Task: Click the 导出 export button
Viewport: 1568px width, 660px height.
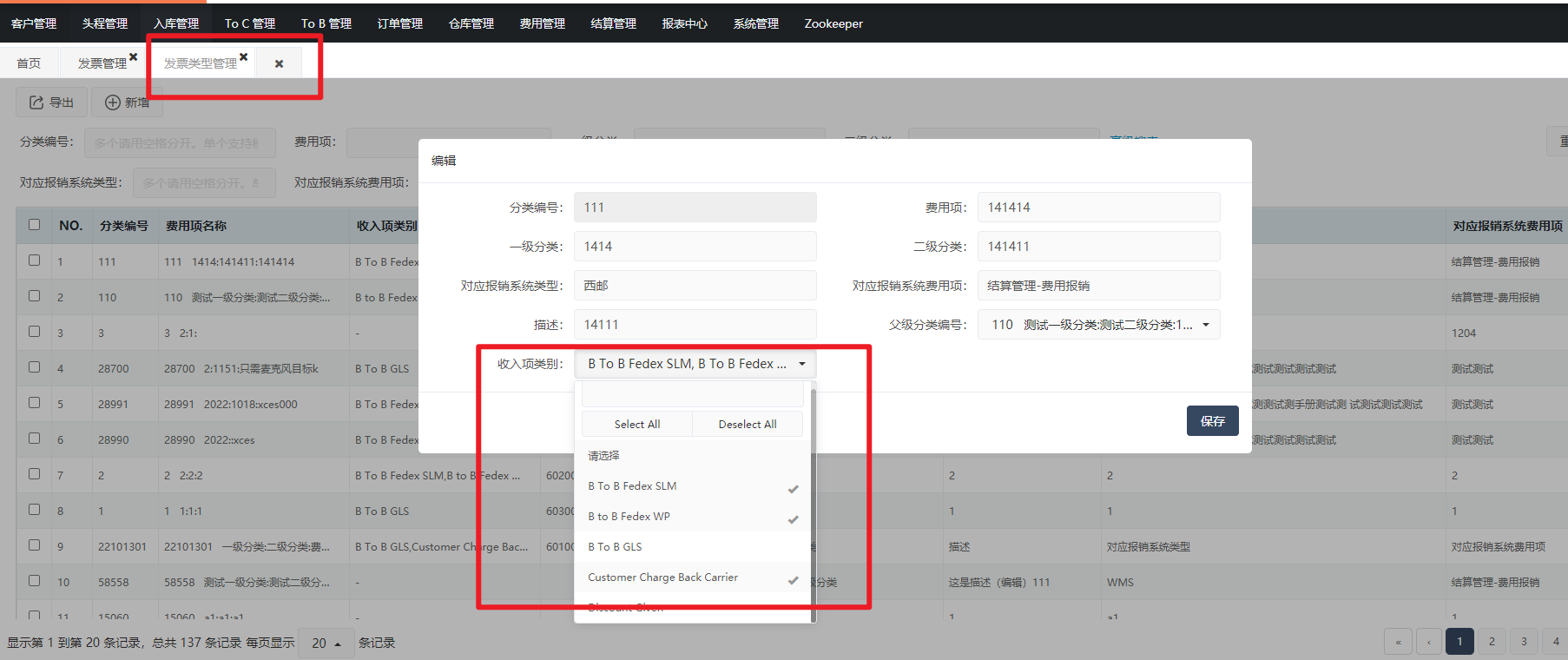Action: 51,102
